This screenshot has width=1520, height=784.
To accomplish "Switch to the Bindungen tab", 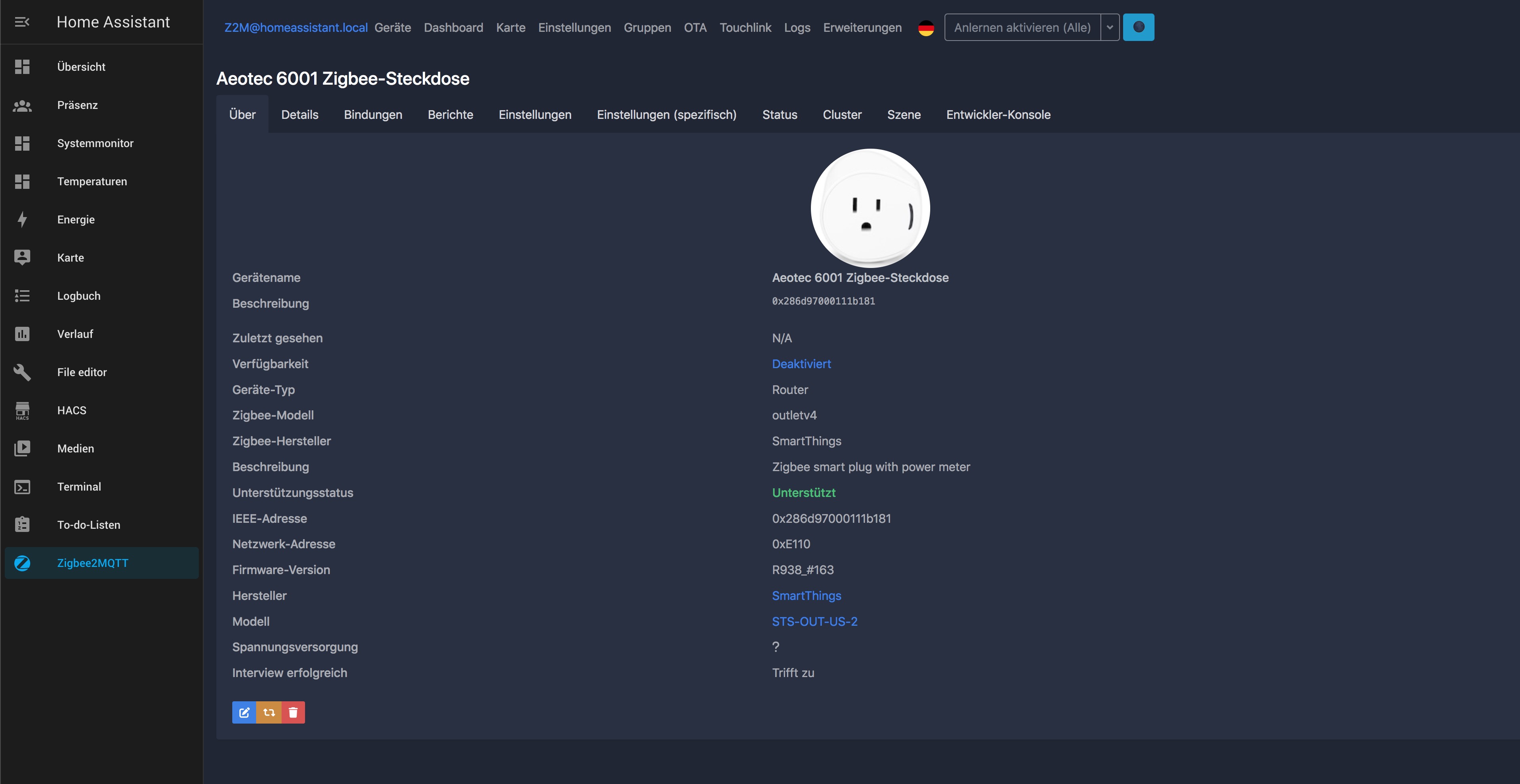I will pos(373,115).
